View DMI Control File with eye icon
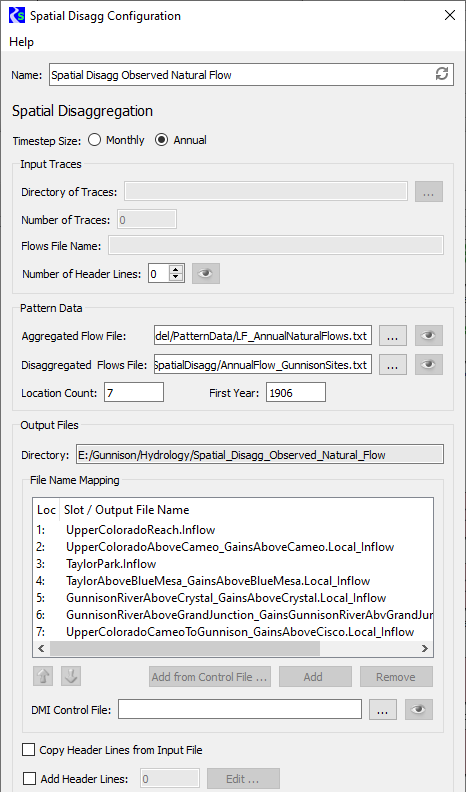 pos(419,710)
